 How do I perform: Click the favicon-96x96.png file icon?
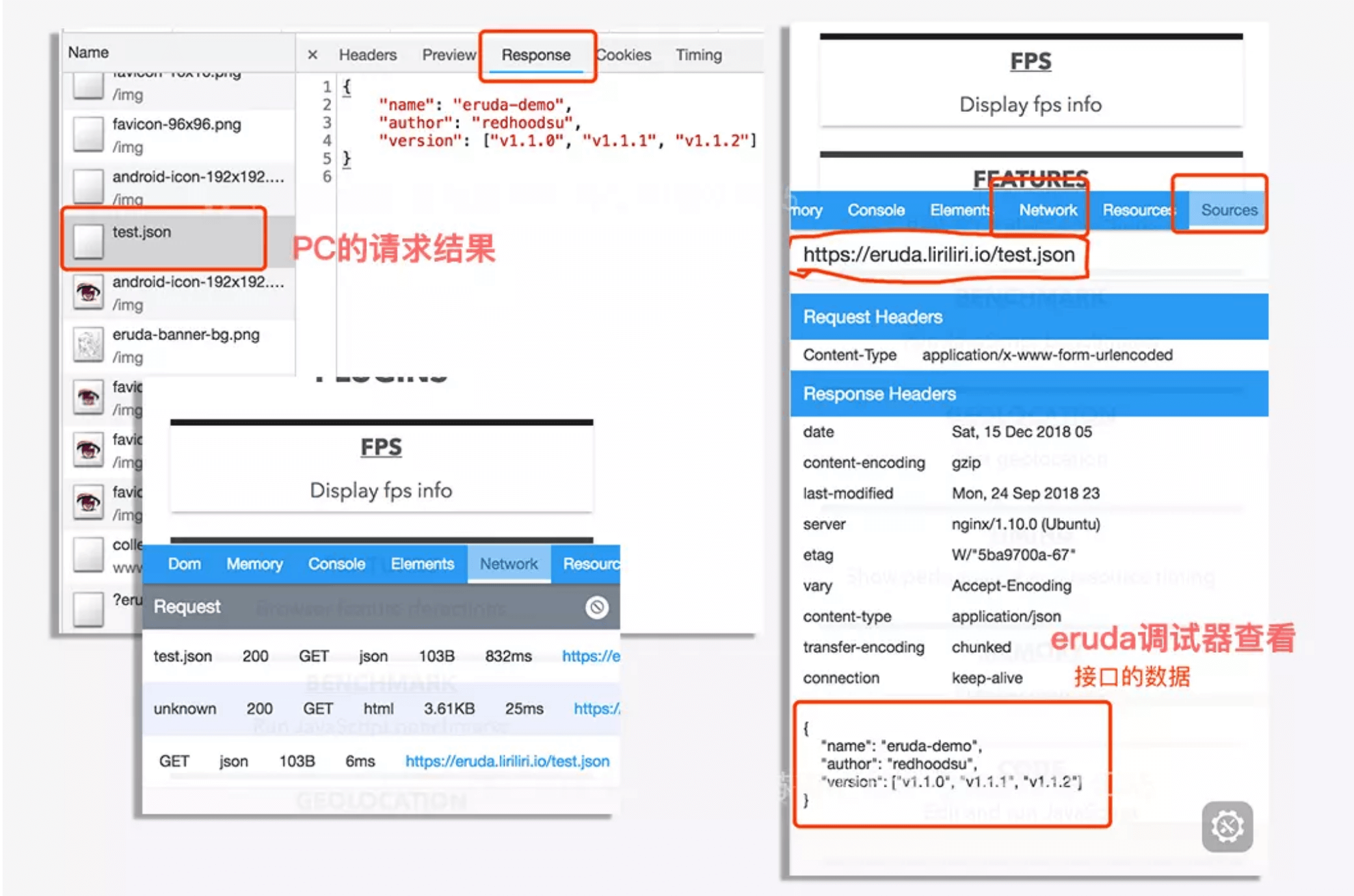(x=88, y=134)
